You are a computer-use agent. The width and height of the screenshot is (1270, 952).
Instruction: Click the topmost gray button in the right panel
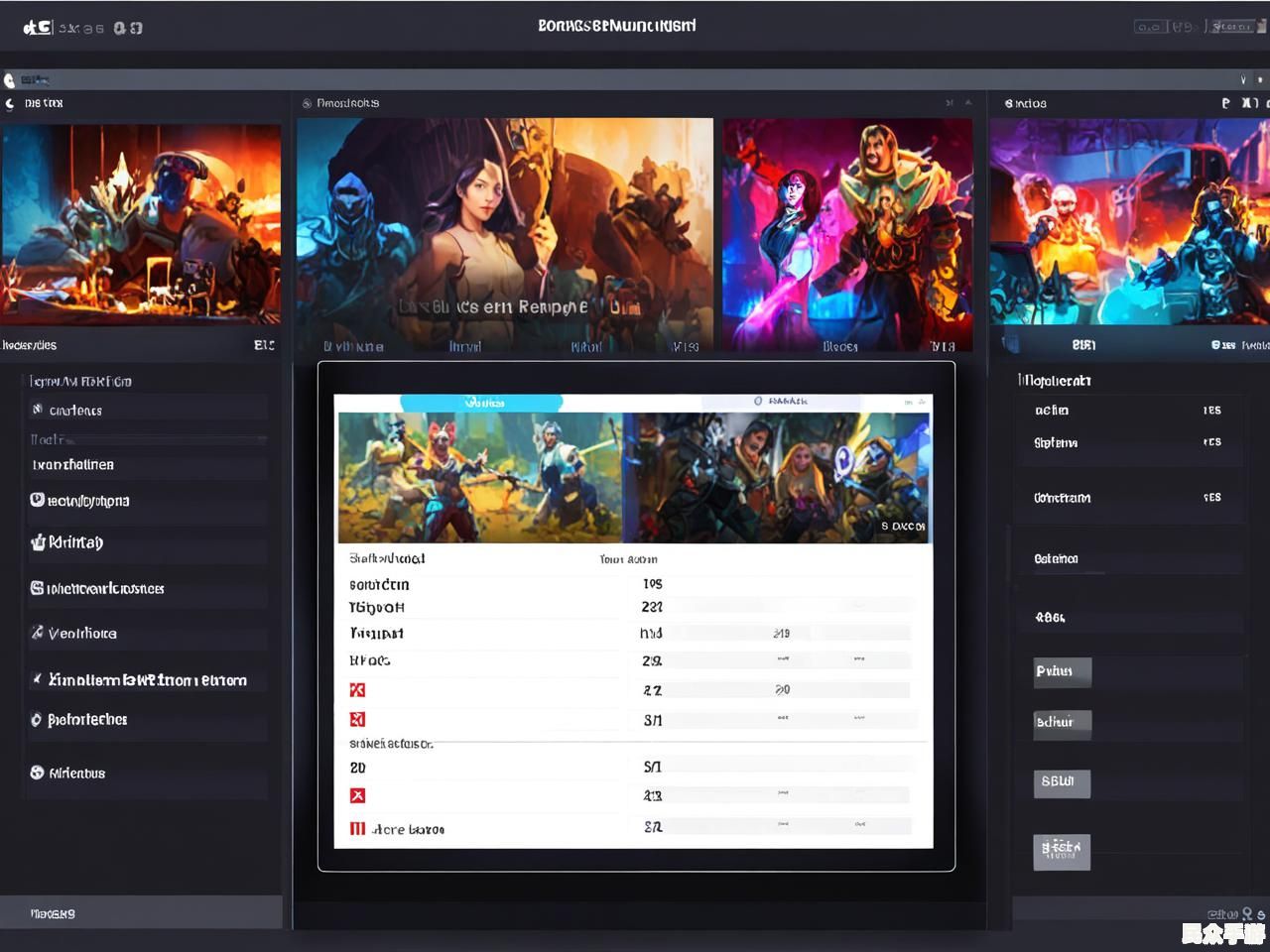click(1063, 672)
